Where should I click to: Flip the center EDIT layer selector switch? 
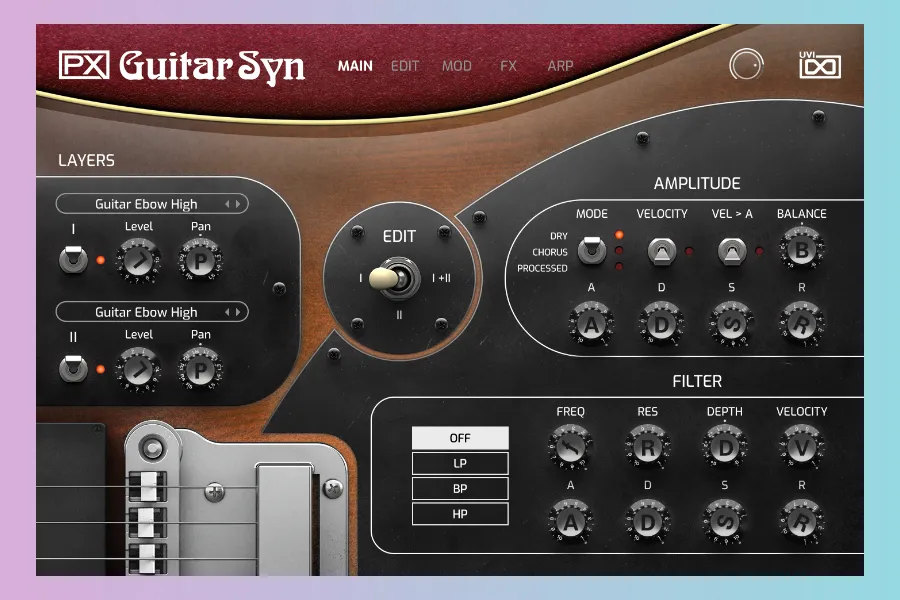391,278
